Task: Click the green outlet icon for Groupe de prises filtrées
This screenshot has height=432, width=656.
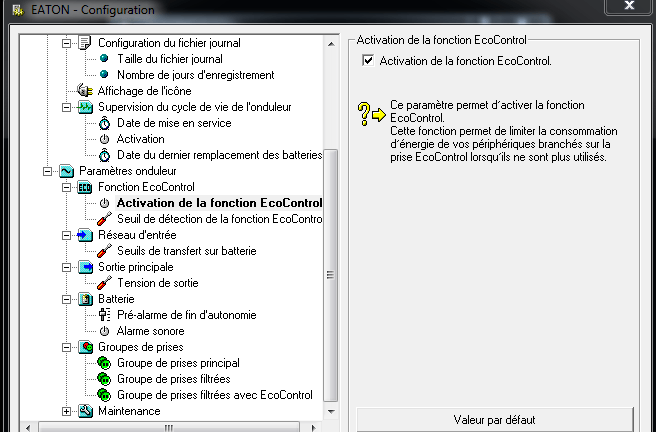Action: tap(104, 379)
